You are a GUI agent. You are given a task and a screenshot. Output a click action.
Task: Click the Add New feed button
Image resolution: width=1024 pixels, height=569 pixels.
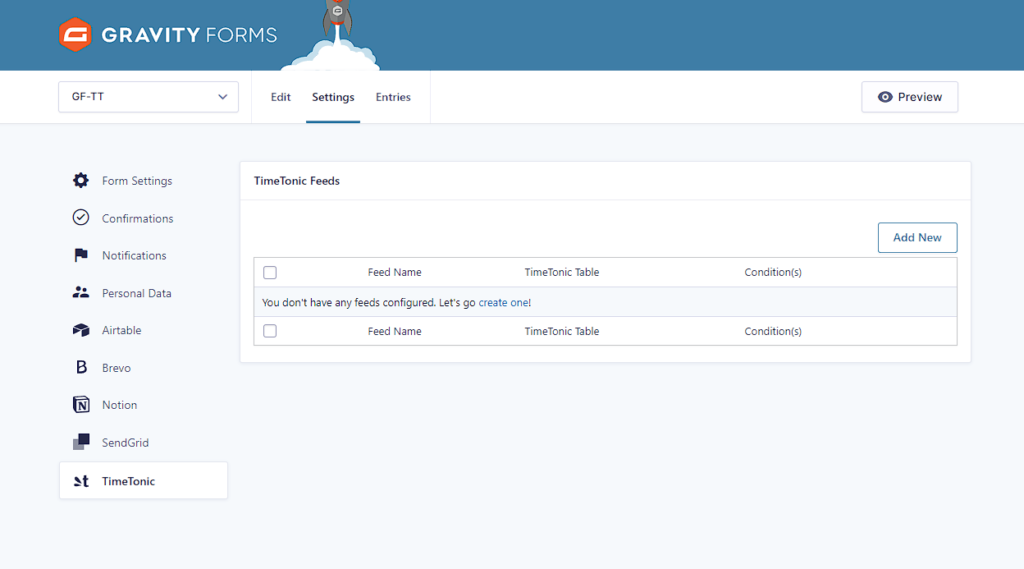coord(918,238)
